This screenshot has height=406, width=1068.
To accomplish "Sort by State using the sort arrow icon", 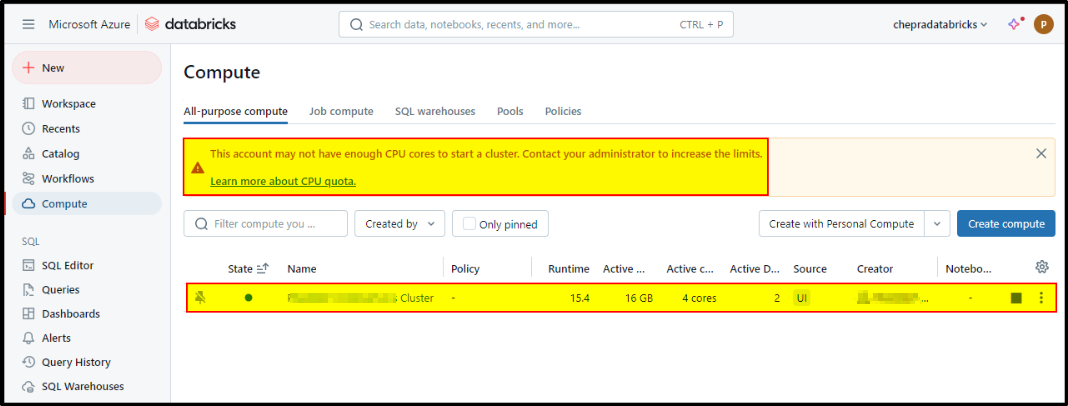I will [x=263, y=269].
